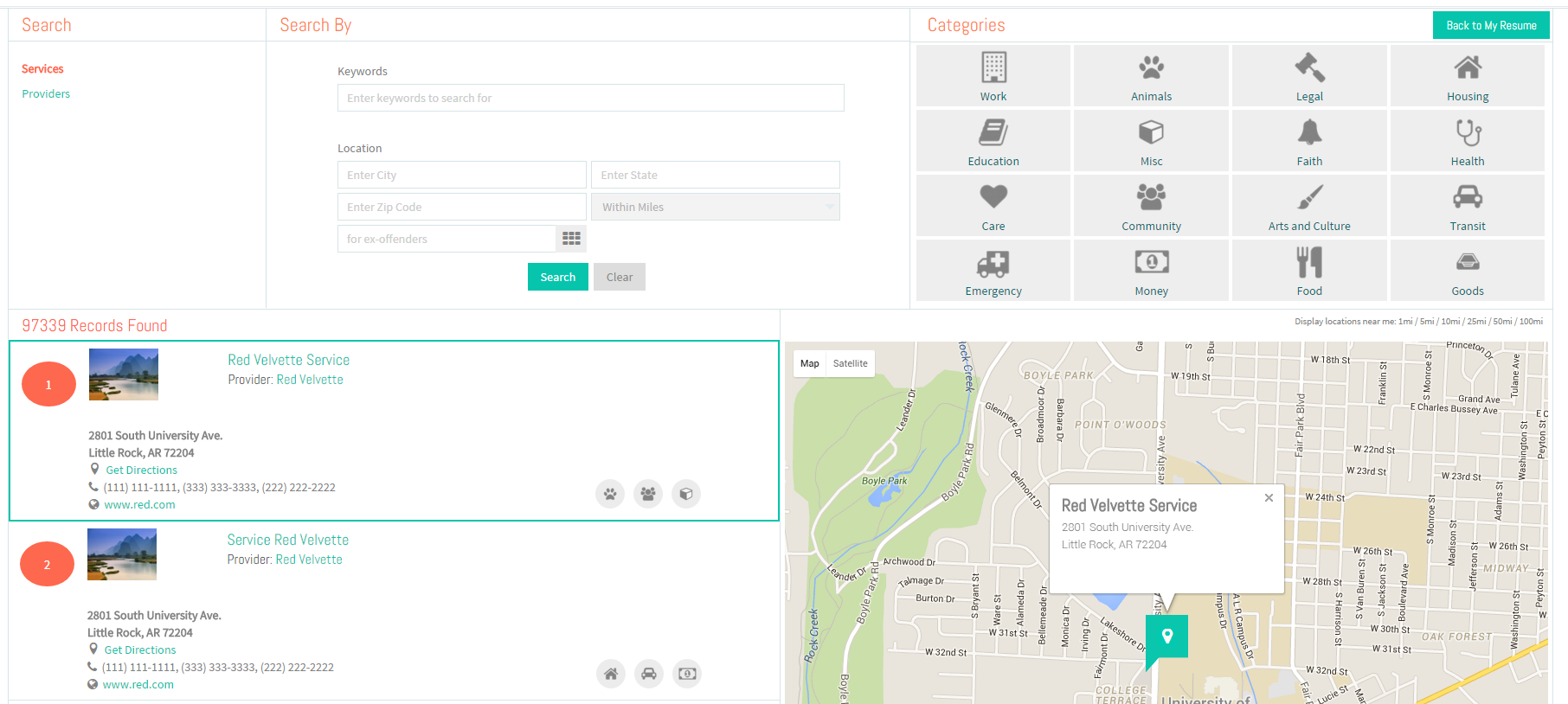Switch map to Satellite view
This screenshot has width=1568, height=704.
tap(850, 363)
